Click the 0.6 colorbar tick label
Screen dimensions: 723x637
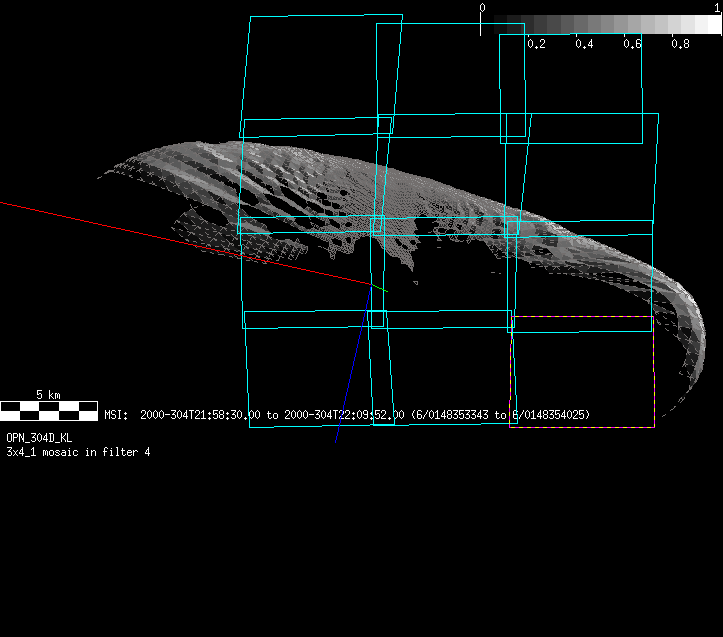coord(632,44)
